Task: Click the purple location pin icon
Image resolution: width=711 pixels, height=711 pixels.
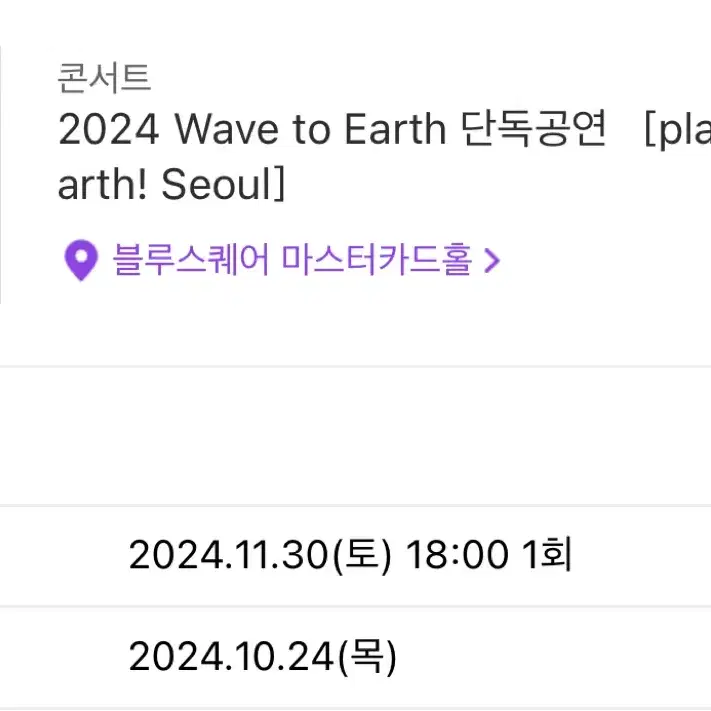Action: click(x=81, y=260)
